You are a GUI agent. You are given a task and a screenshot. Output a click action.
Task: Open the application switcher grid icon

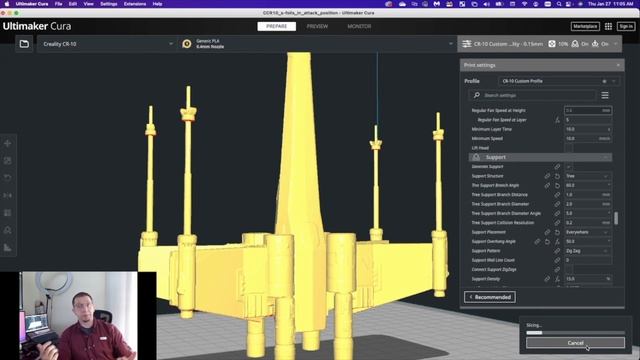[x=608, y=26]
